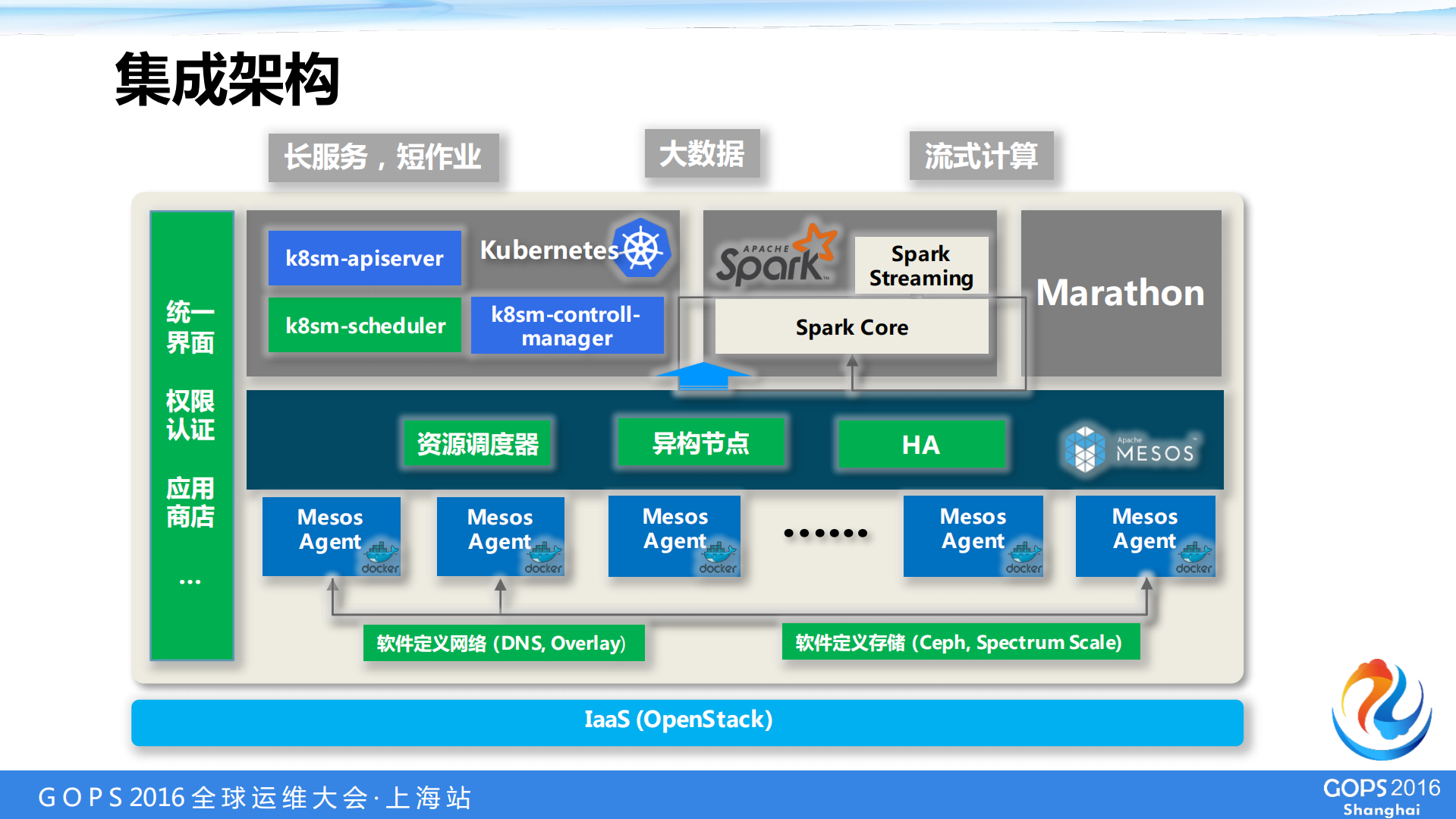Toggle the 异构节点 green box

click(700, 444)
